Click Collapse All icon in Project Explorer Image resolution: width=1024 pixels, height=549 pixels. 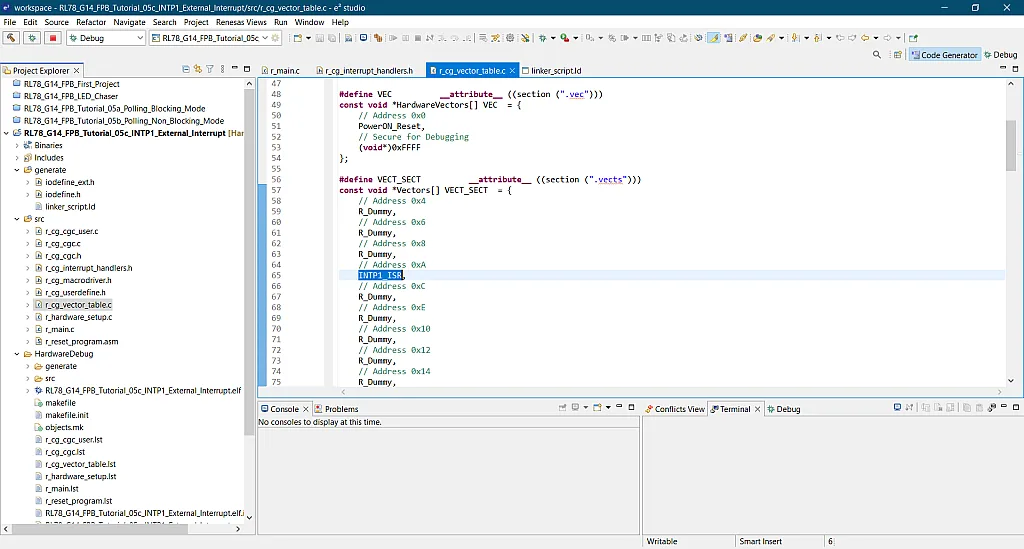[x=186, y=69]
